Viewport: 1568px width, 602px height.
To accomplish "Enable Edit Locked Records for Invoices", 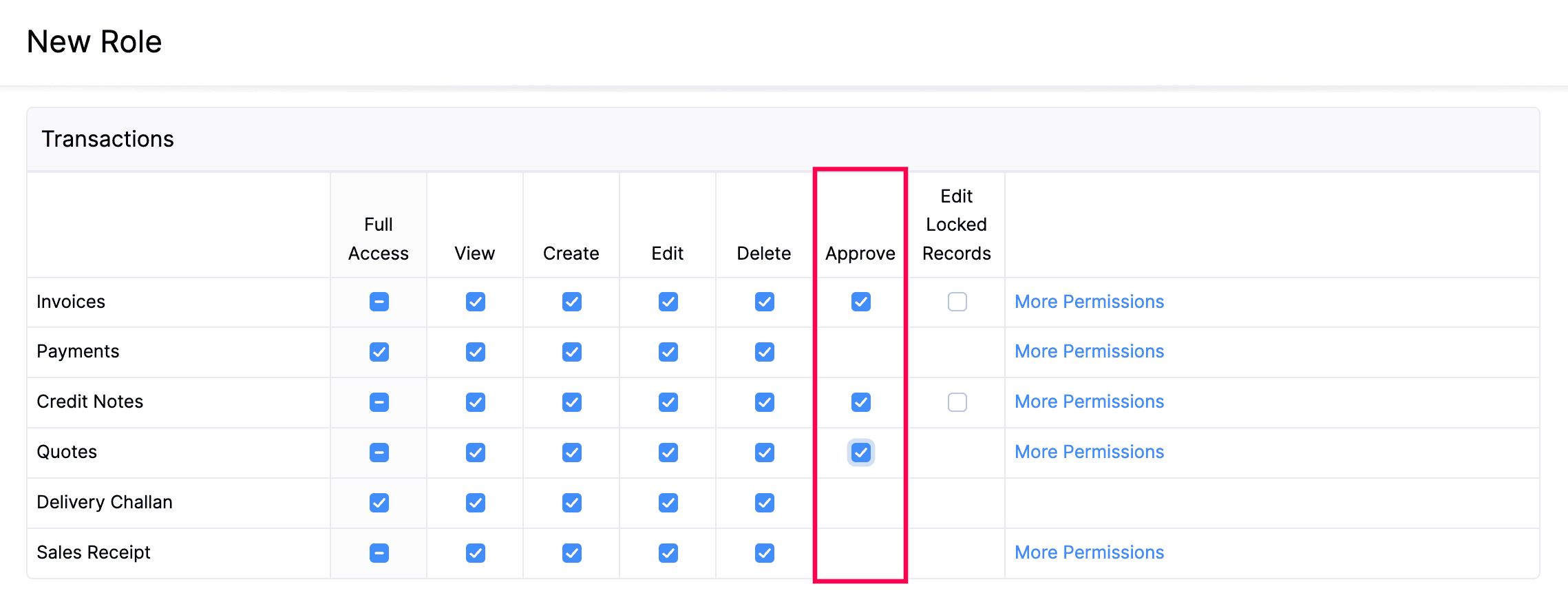I will pyautogui.click(x=957, y=302).
